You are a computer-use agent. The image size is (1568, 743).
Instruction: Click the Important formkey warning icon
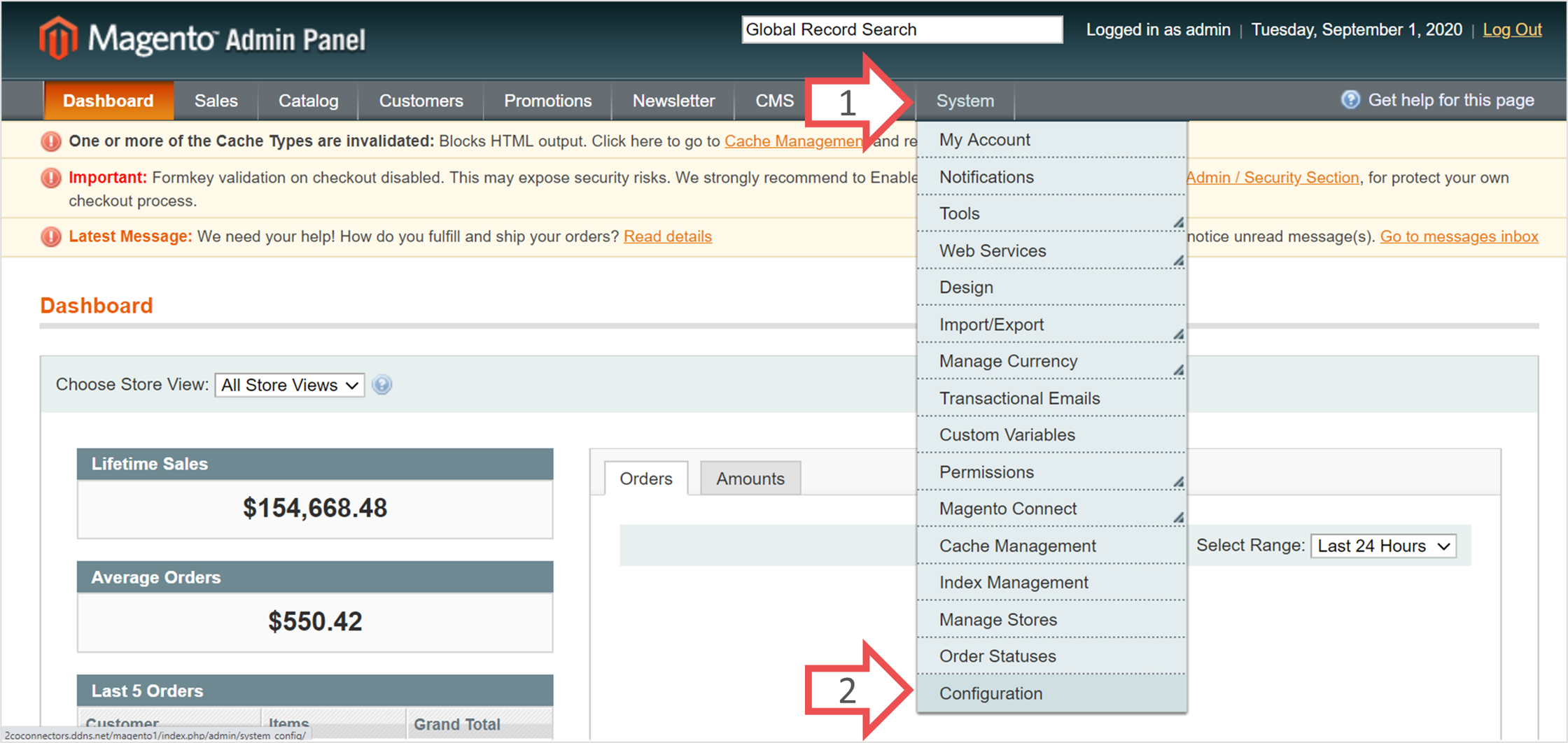click(x=51, y=178)
